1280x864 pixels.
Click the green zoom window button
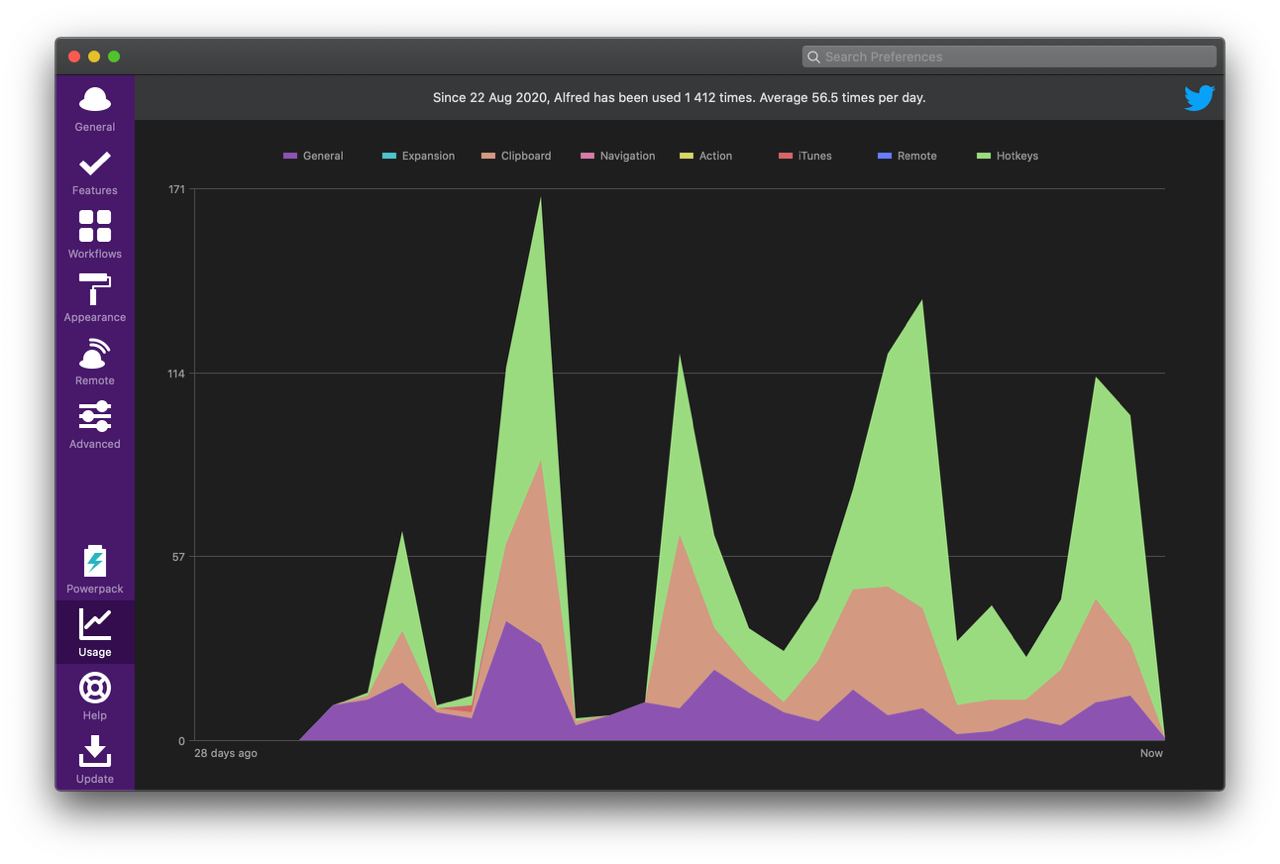coord(114,57)
